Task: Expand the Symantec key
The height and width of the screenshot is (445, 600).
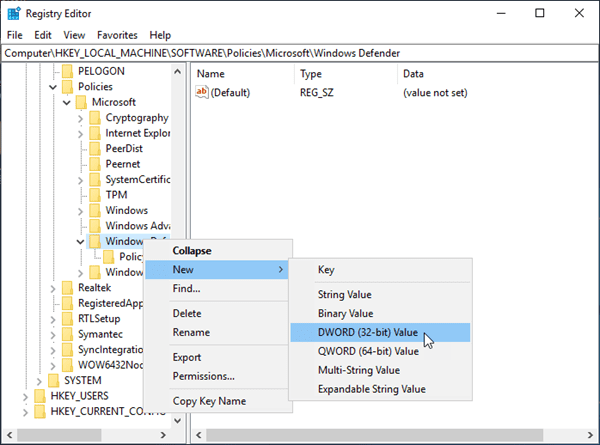Action: (x=53, y=334)
